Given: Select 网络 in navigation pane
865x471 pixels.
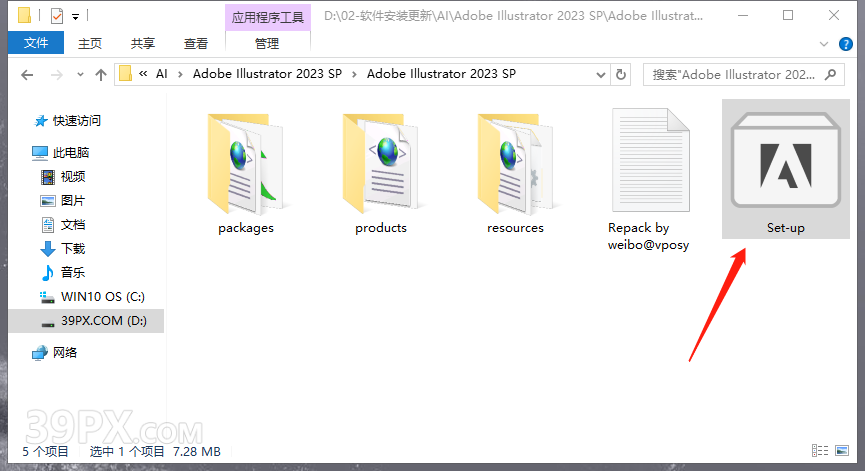Looking at the screenshot, I should (x=55, y=352).
